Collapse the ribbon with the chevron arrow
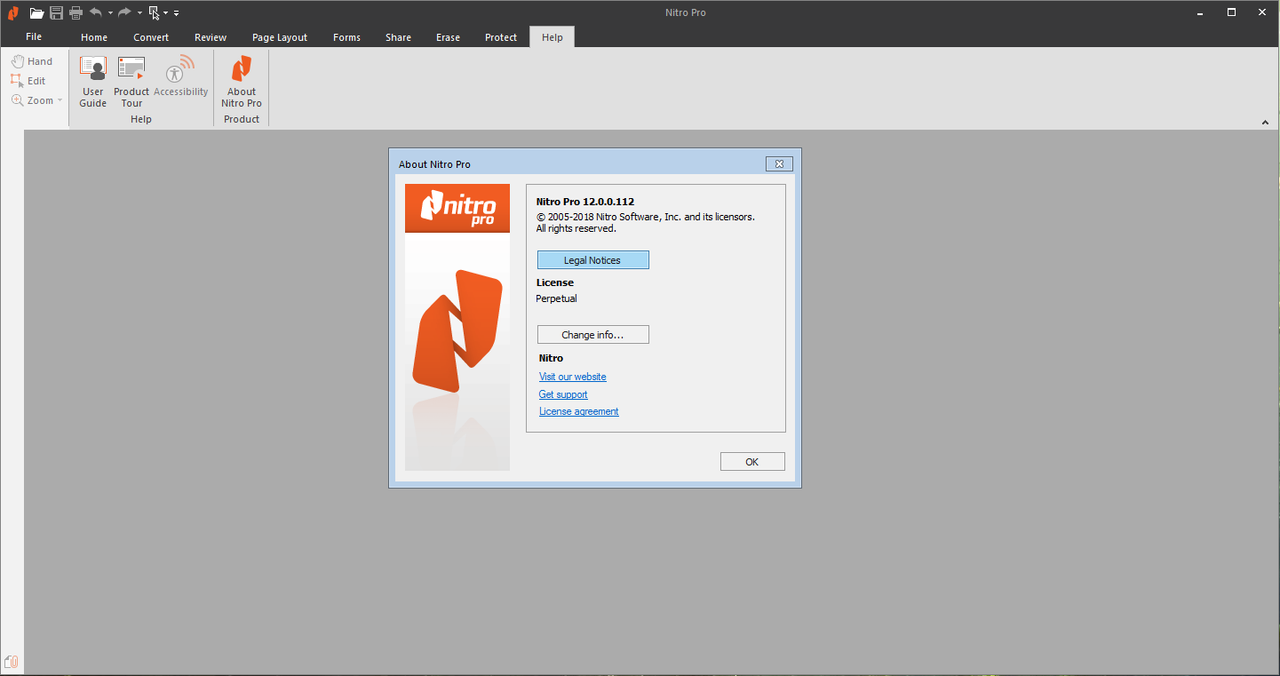Viewport: 1280px width, 676px height. click(x=1265, y=122)
